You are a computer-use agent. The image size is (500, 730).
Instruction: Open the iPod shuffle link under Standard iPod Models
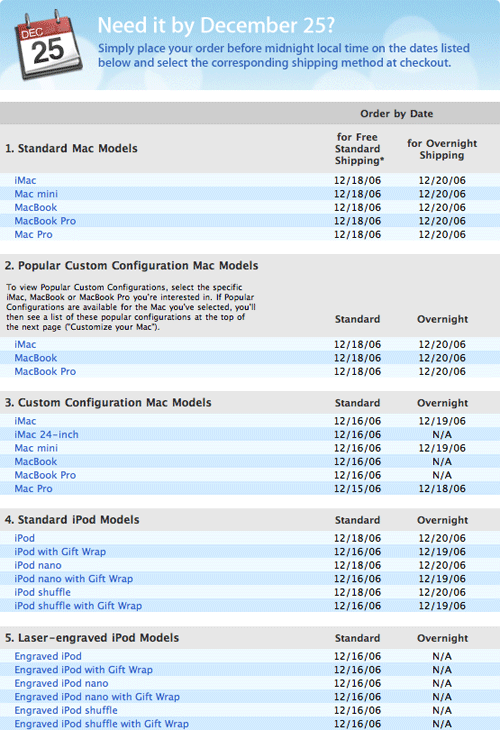tap(42, 592)
